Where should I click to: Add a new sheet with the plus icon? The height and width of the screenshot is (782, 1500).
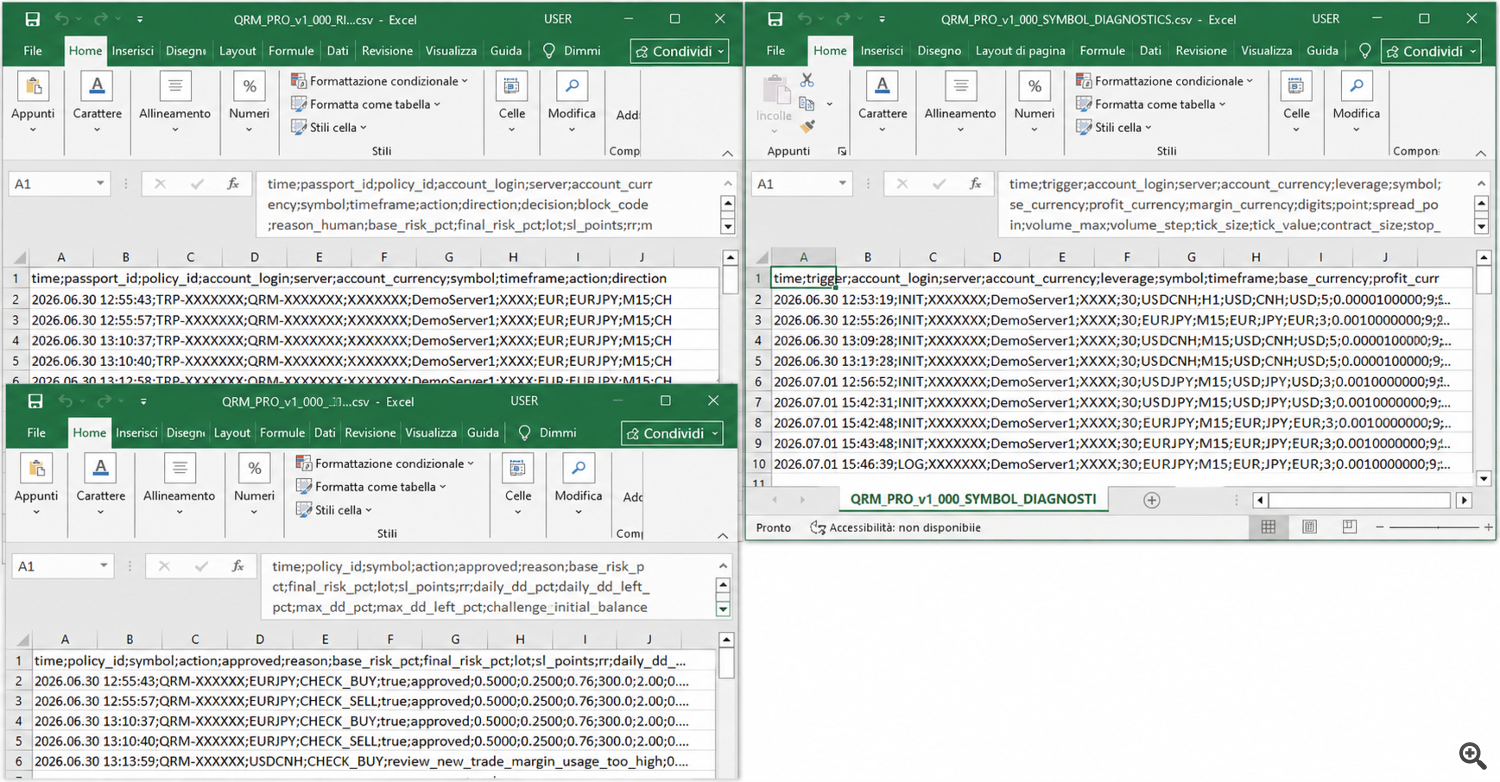1152,500
